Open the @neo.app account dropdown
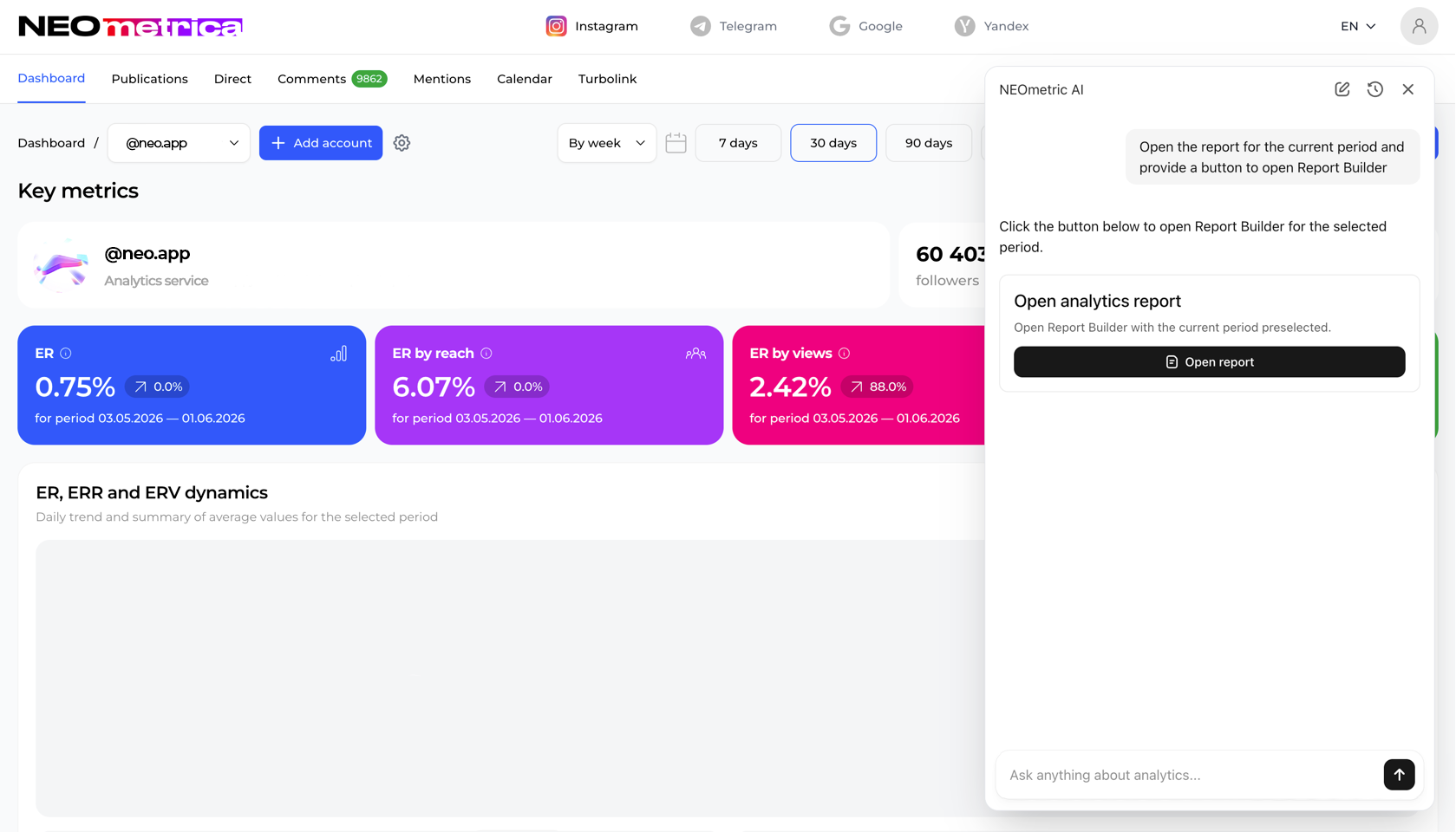The height and width of the screenshot is (832, 1456). (x=179, y=143)
